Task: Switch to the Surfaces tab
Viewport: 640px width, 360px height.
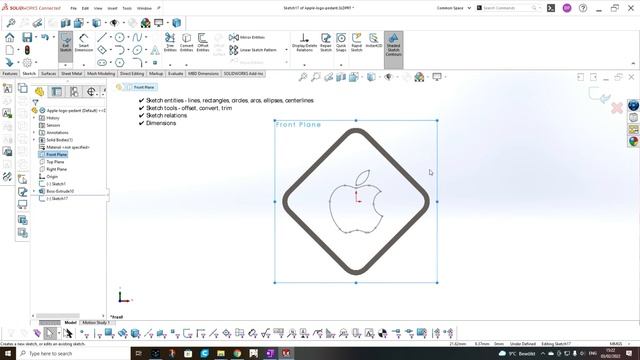Action: pos(49,74)
